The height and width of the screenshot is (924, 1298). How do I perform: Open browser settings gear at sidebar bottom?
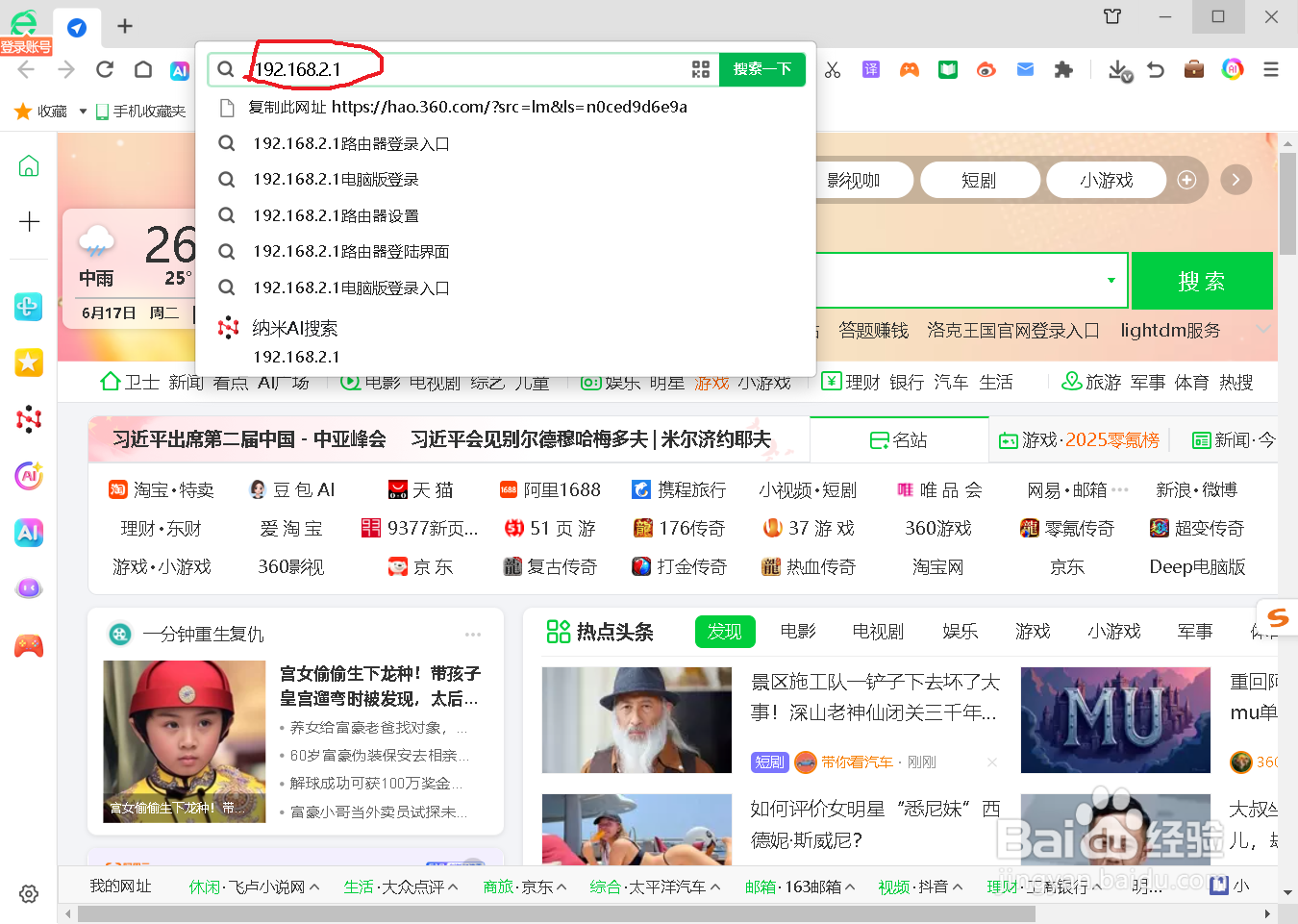[29, 894]
